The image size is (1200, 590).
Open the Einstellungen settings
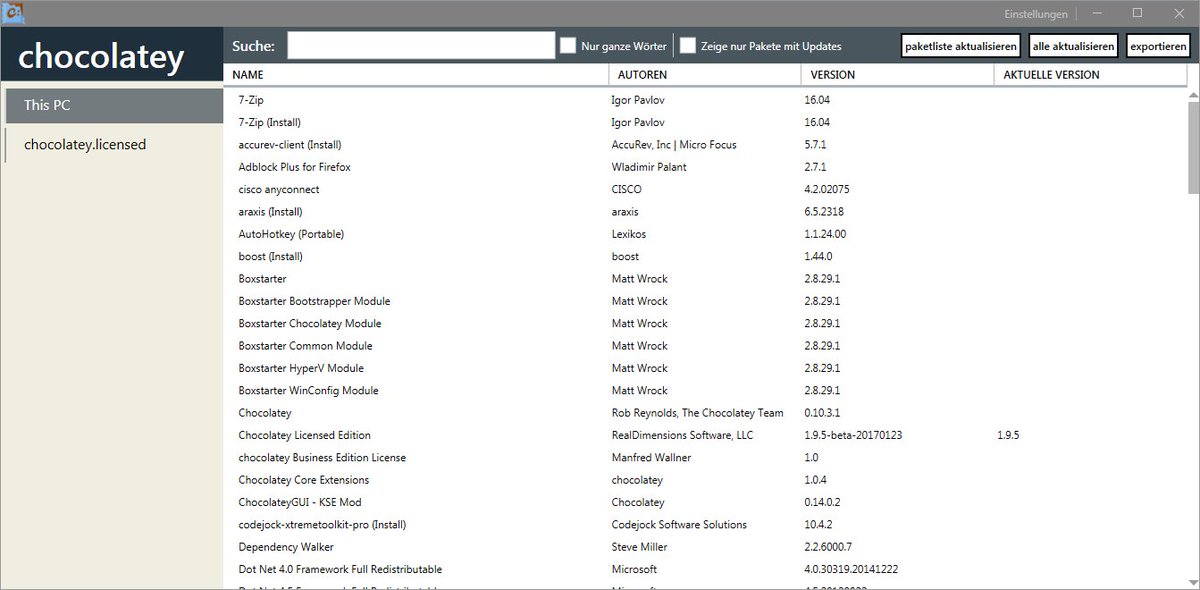[1036, 13]
